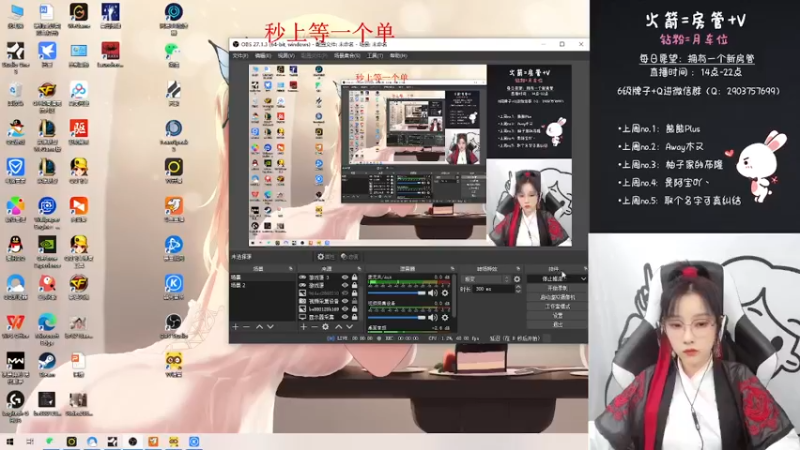Image resolution: width=800 pixels, height=450 pixels.
Task: Click the video capture device volume slider
Action: [397, 317]
